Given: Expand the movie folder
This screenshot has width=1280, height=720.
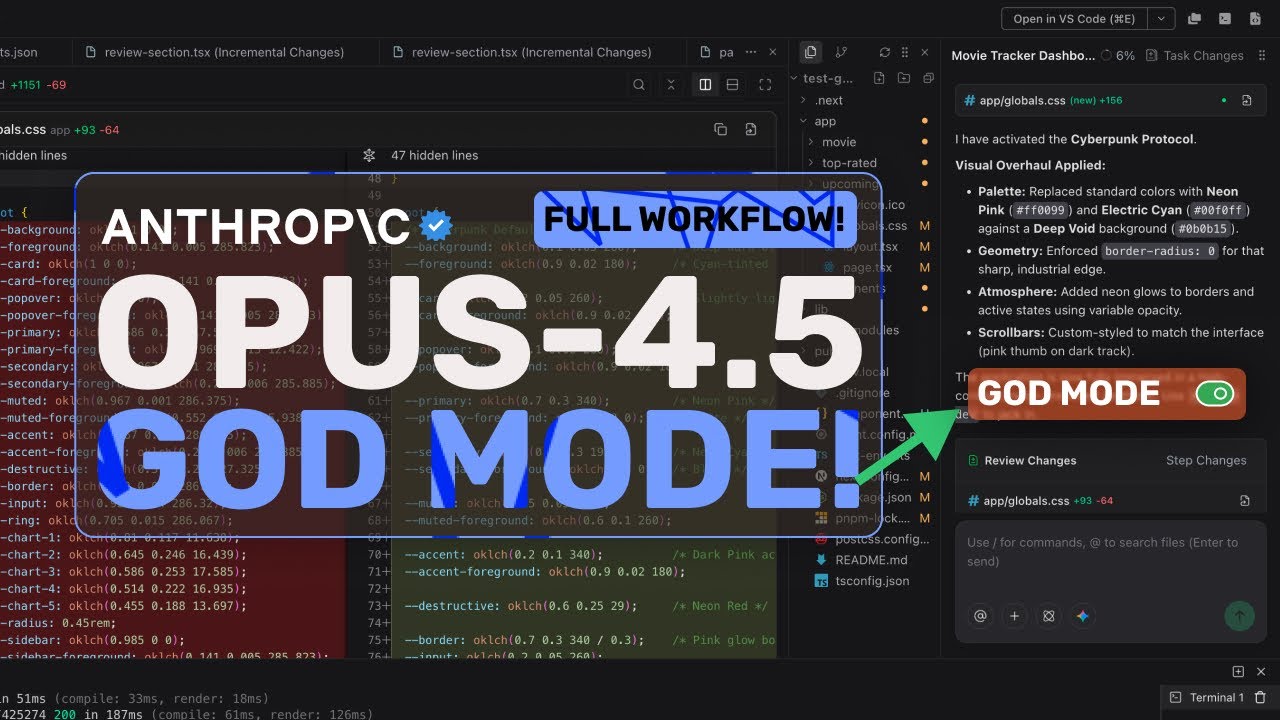Looking at the screenshot, I should 838,142.
